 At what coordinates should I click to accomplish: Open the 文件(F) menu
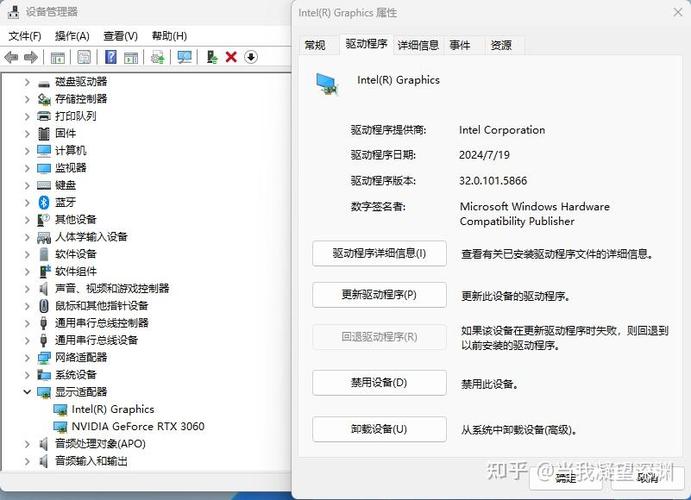25,36
